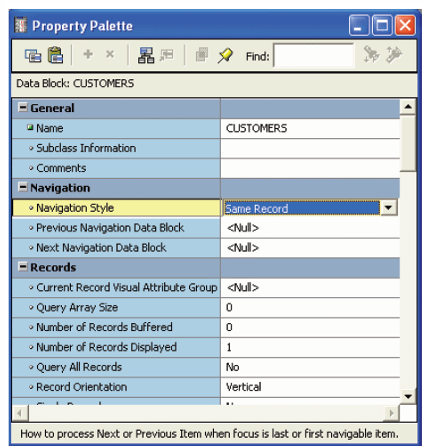Click Current Record Visual Attribute Group Null value
Viewport: 422px width, 447px height.
(310, 288)
